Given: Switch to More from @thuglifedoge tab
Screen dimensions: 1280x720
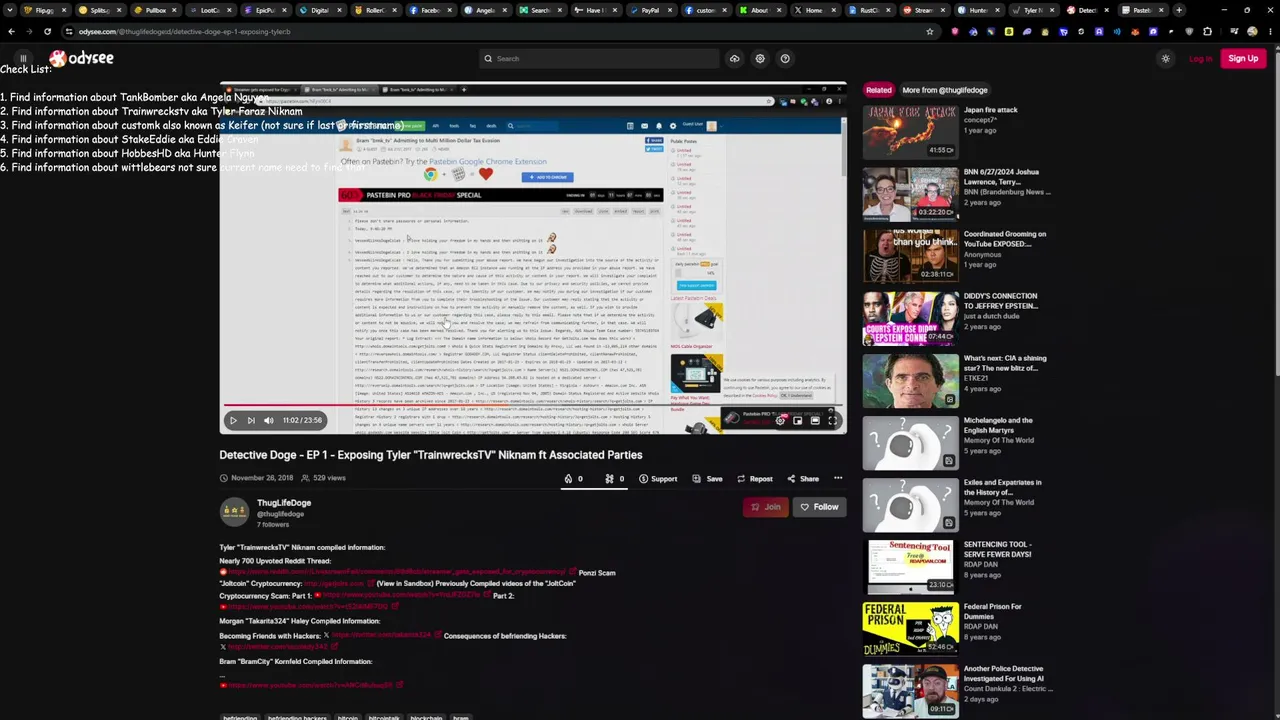Looking at the screenshot, I should pos(945,90).
